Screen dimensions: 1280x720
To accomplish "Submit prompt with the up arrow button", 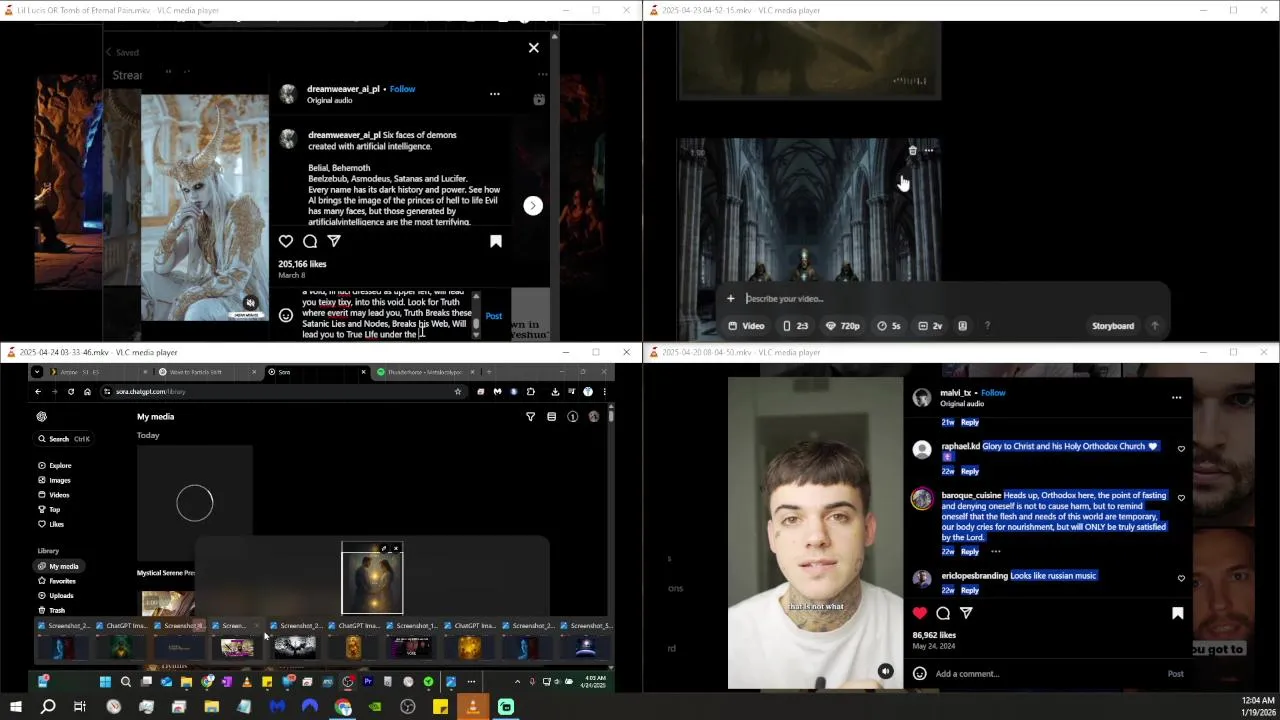I will click(x=1155, y=326).
